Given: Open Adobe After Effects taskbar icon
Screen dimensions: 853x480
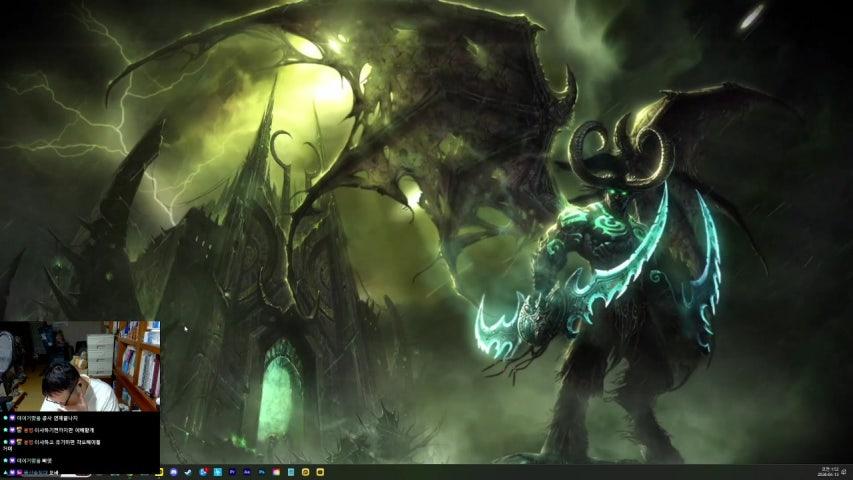Looking at the screenshot, I should (247, 471).
